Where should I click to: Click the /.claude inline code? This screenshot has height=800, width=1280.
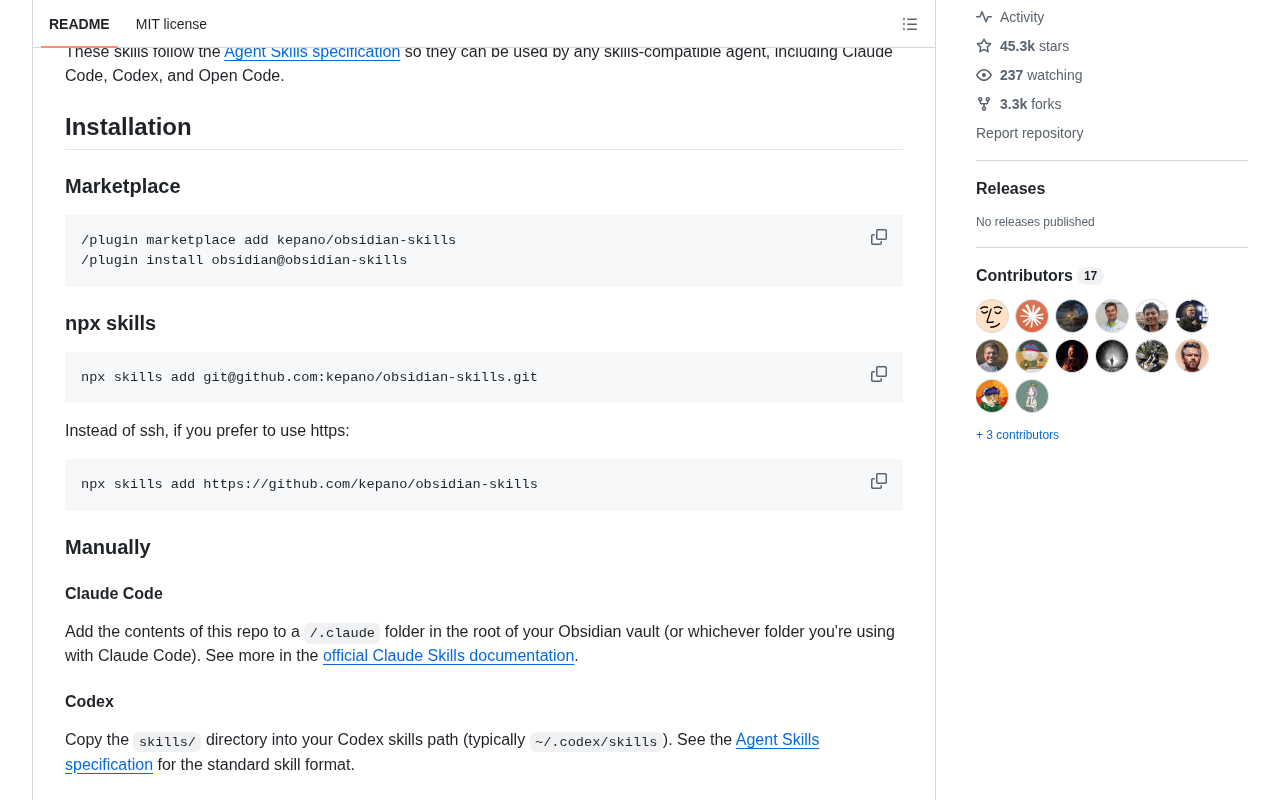coord(342,633)
